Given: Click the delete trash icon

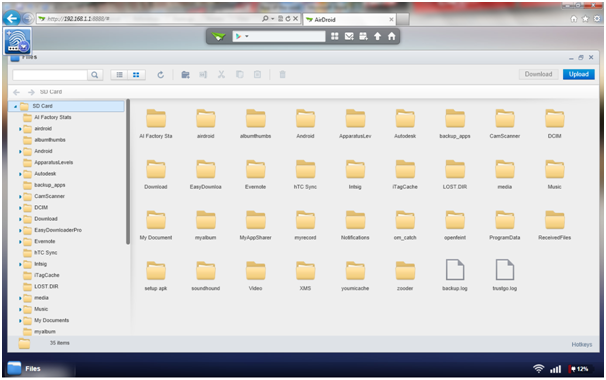Looking at the screenshot, I should (283, 75).
